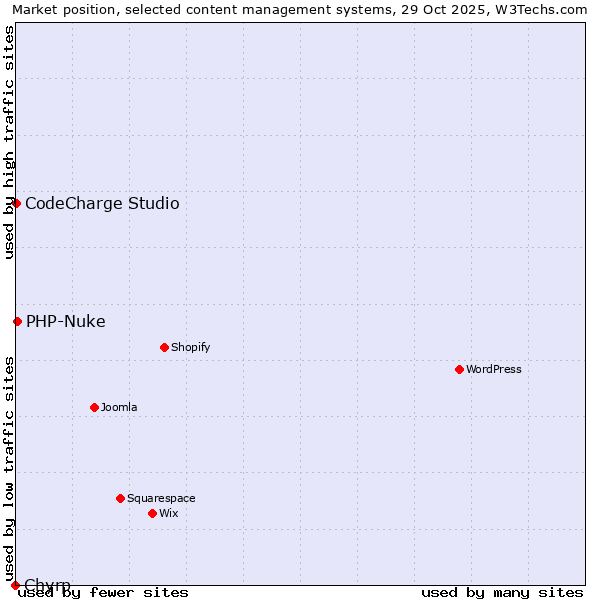Click the red marker next to Shopify

[x=164, y=347]
